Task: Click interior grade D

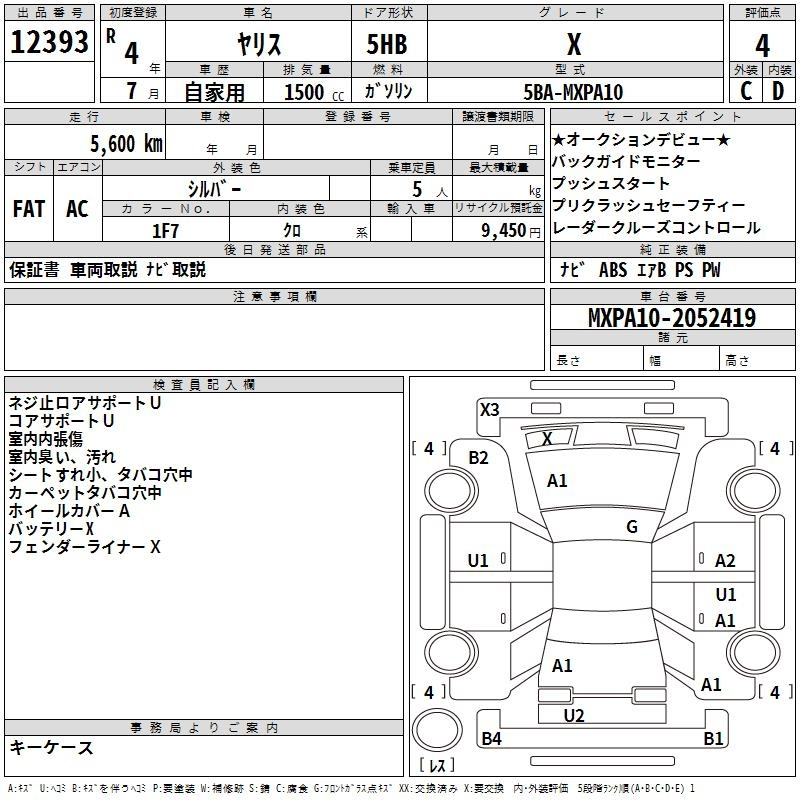Action: tap(778, 91)
